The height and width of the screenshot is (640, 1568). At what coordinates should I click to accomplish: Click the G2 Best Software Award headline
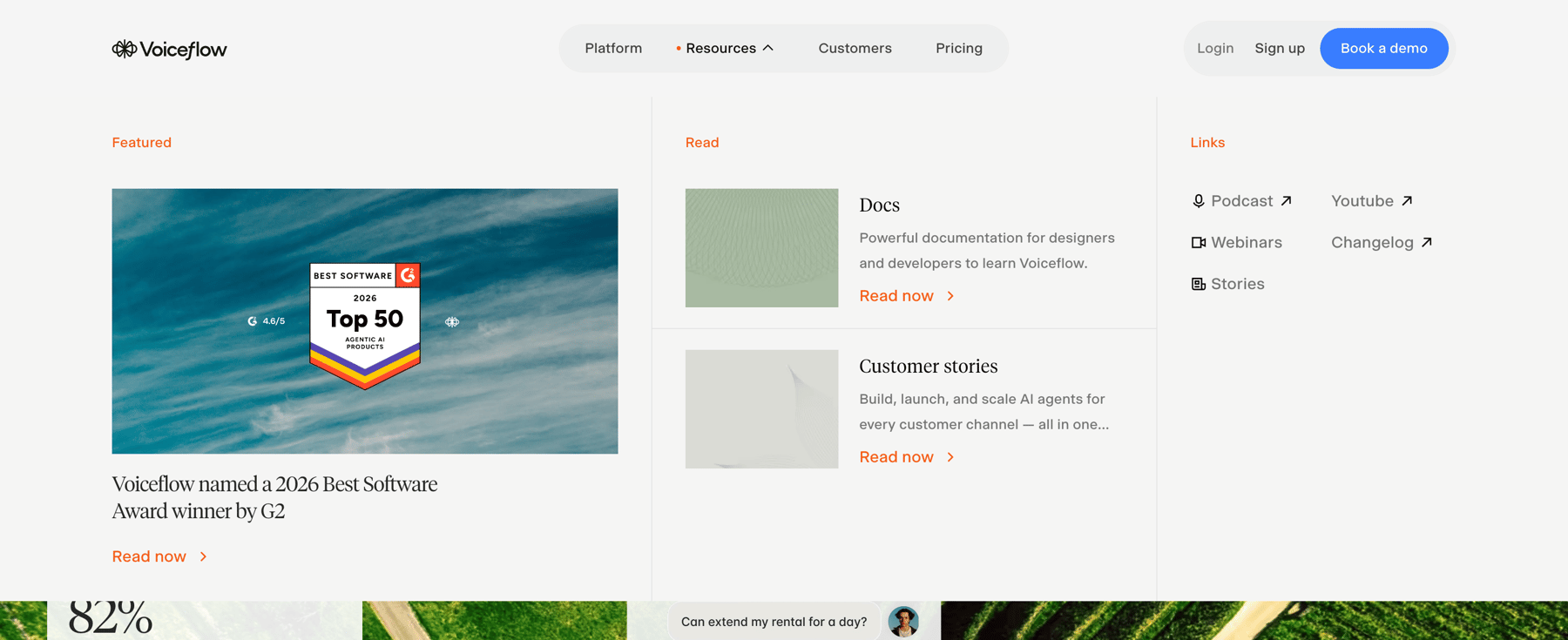click(x=274, y=497)
